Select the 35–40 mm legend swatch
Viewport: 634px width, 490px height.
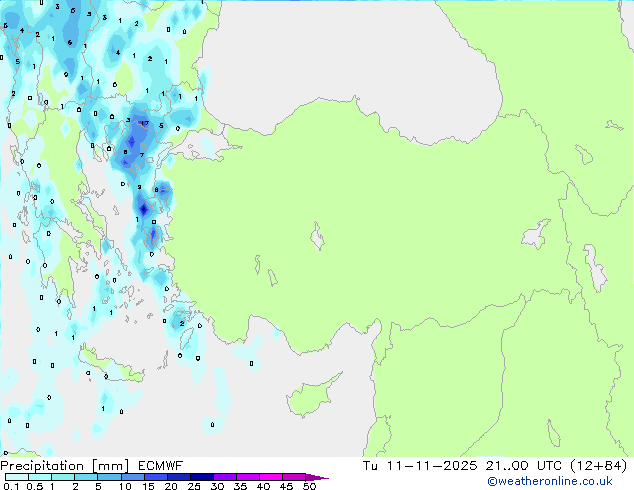click(247, 477)
